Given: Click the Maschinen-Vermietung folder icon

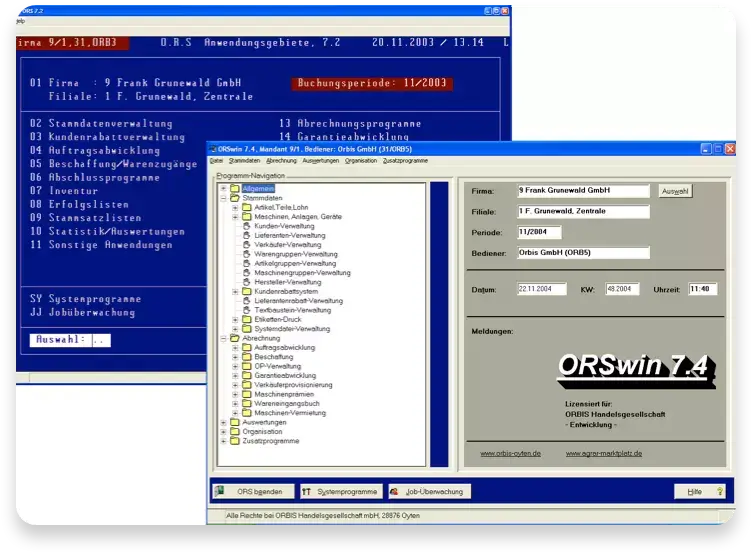Looking at the screenshot, I should point(247,413).
